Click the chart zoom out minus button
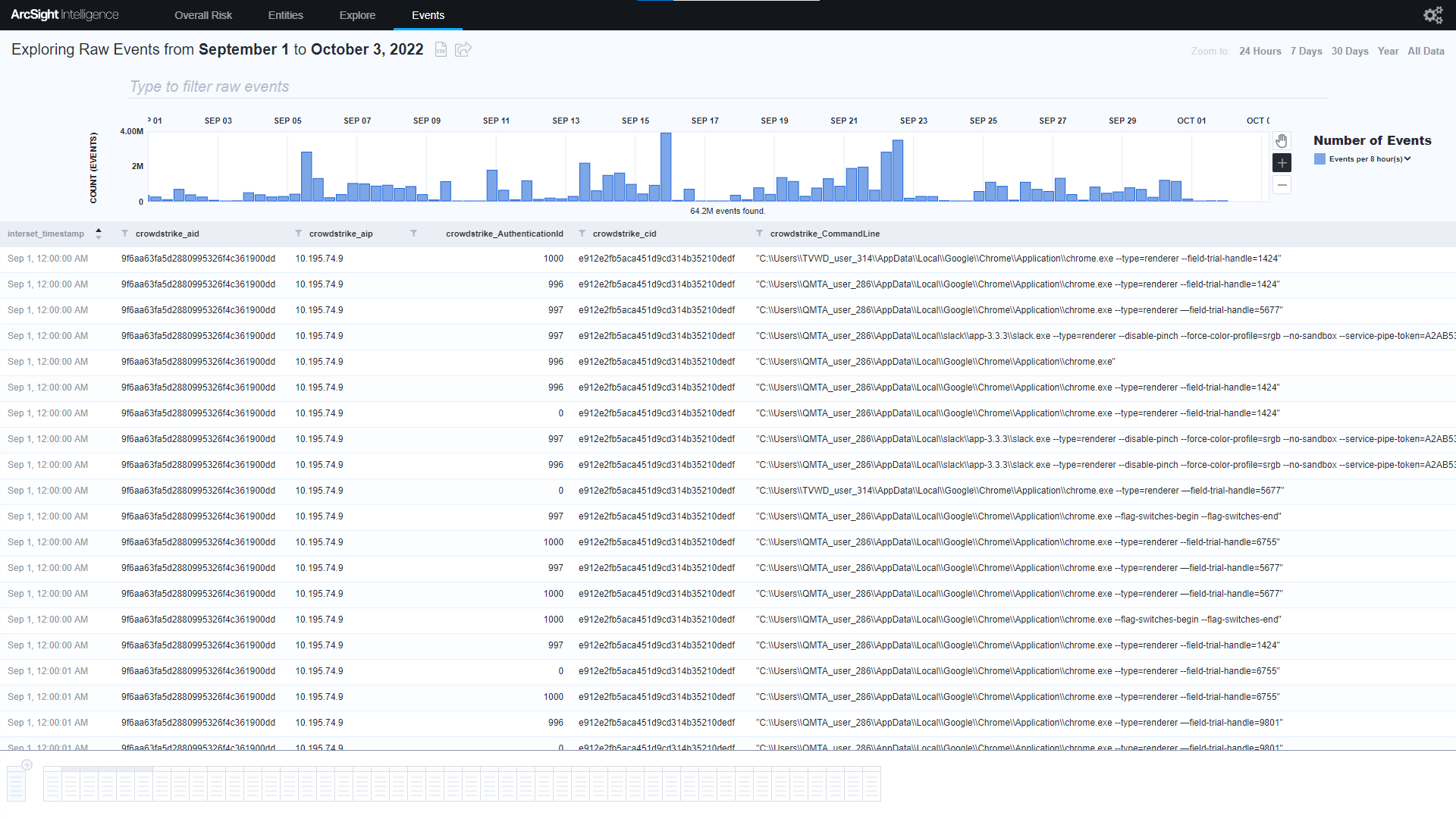This screenshot has width=1456, height=819. (x=1282, y=185)
